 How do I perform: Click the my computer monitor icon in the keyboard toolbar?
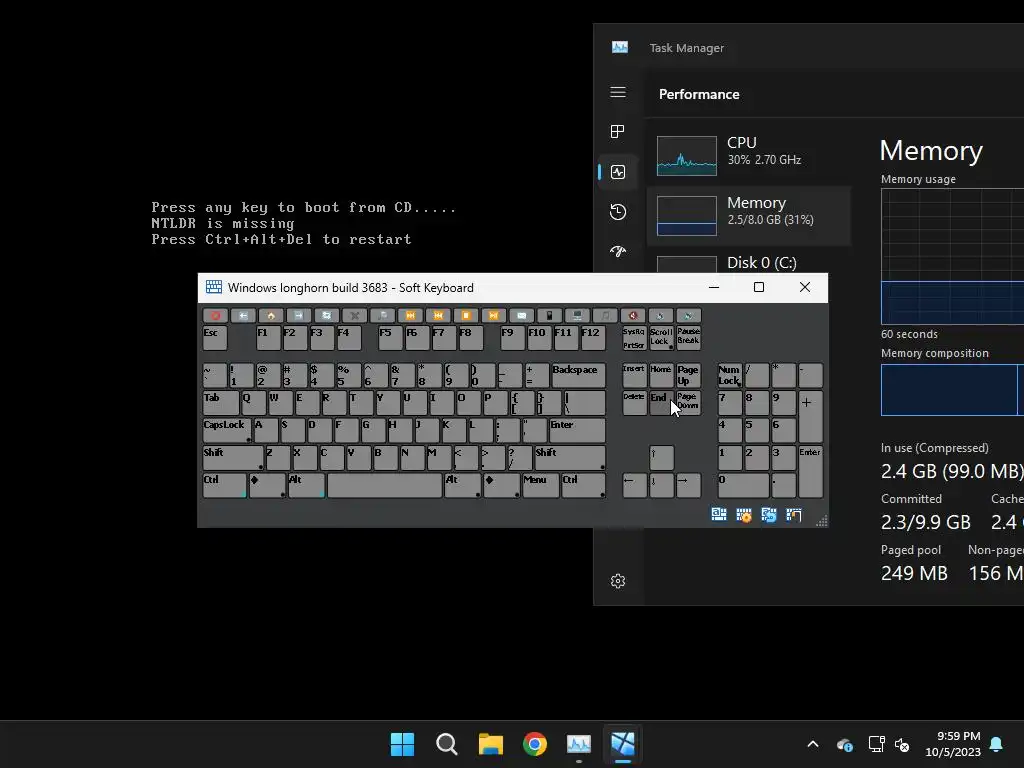coord(577,315)
